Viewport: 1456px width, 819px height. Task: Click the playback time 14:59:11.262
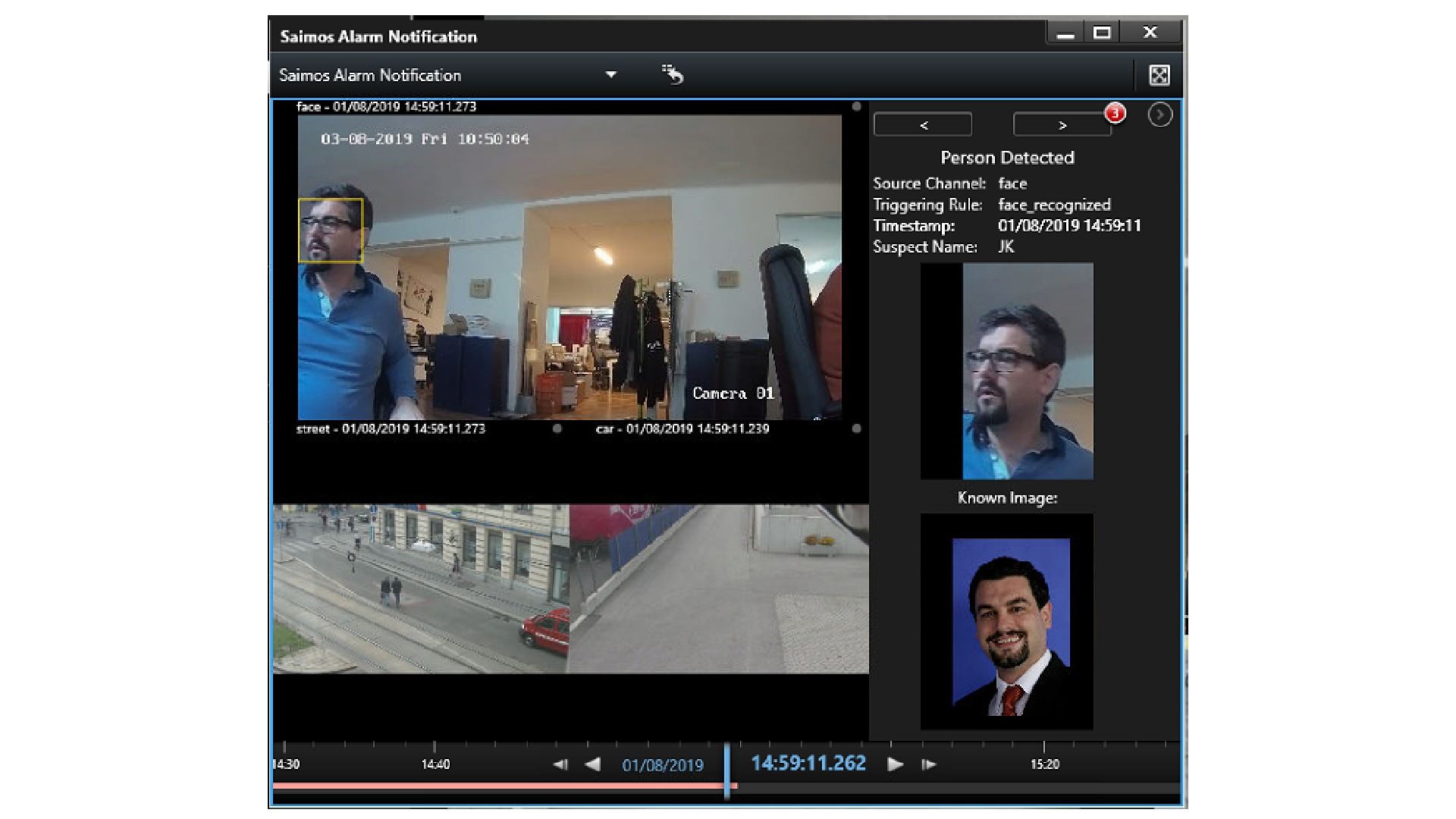(x=808, y=763)
